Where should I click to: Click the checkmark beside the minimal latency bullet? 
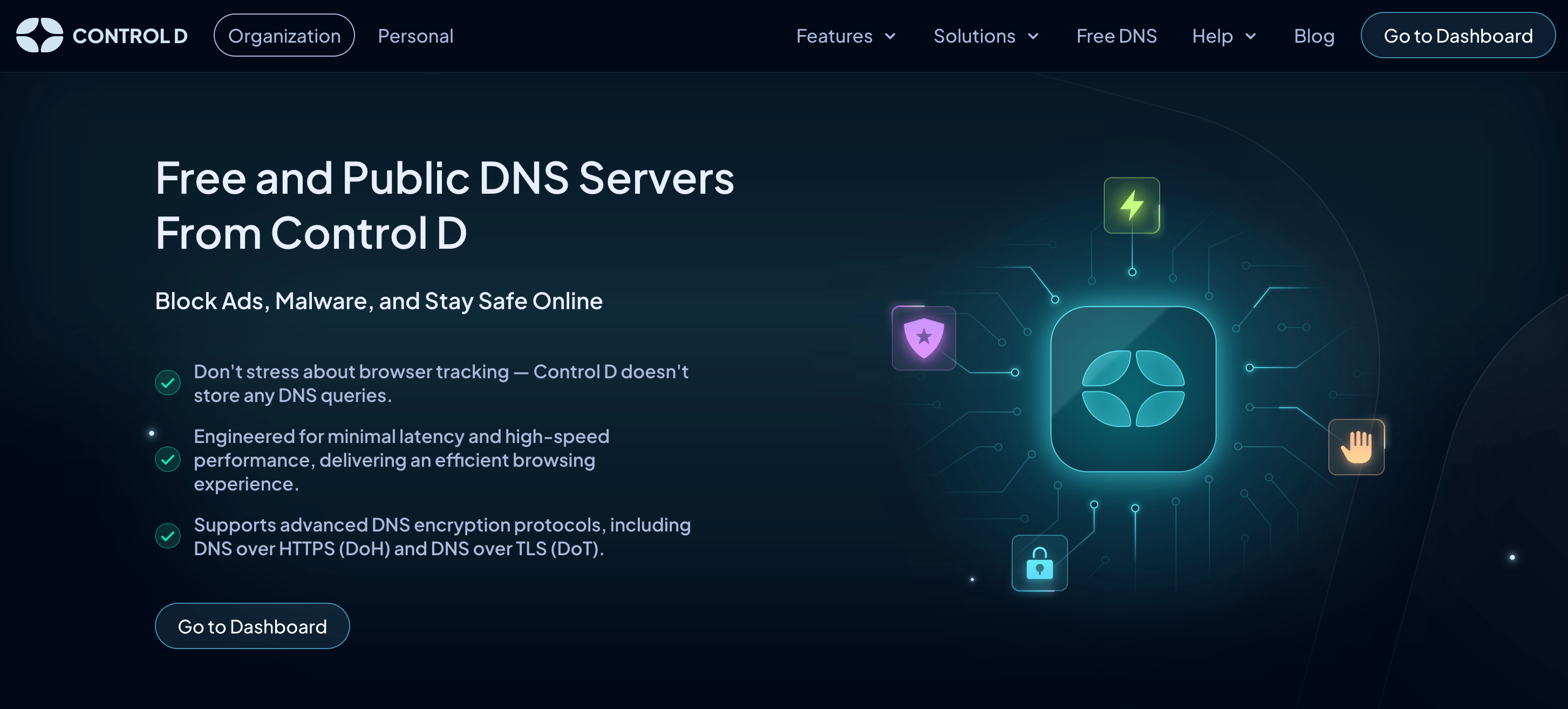click(x=168, y=460)
